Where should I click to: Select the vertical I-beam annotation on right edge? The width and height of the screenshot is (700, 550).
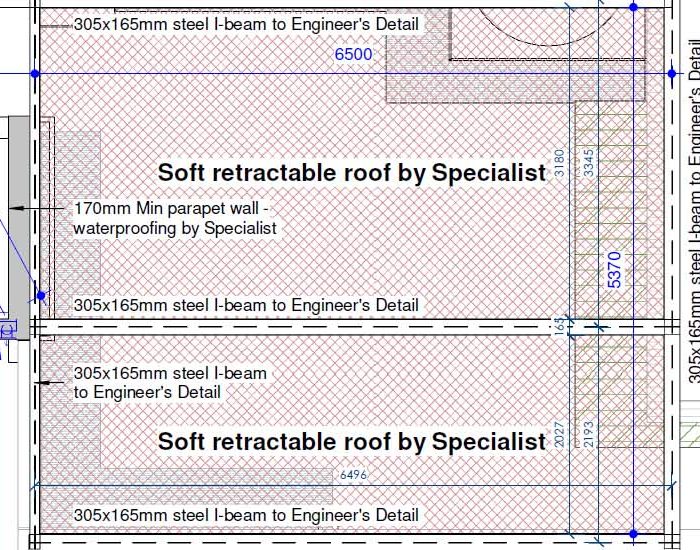pos(693,210)
